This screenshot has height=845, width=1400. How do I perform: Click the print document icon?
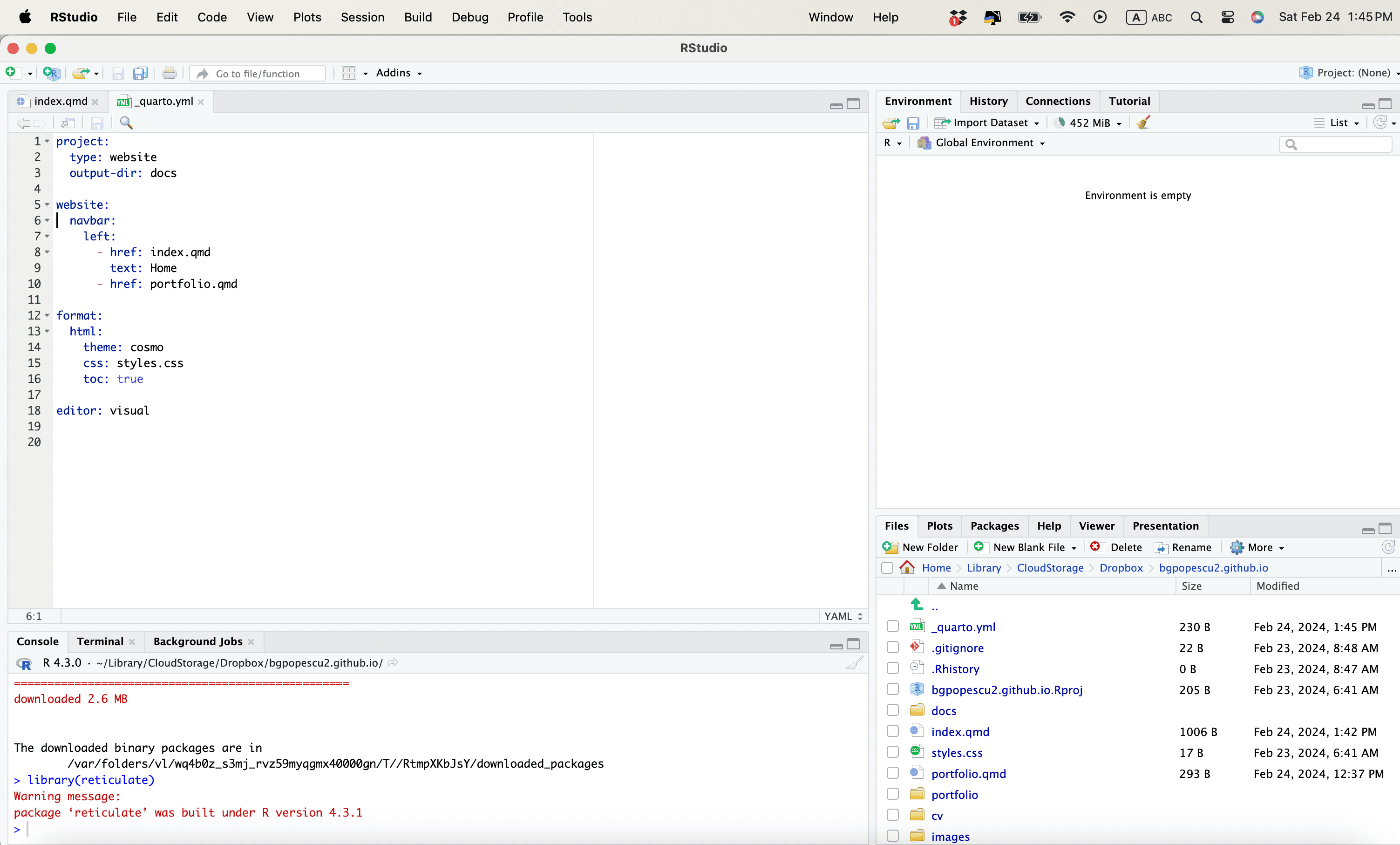coord(170,73)
